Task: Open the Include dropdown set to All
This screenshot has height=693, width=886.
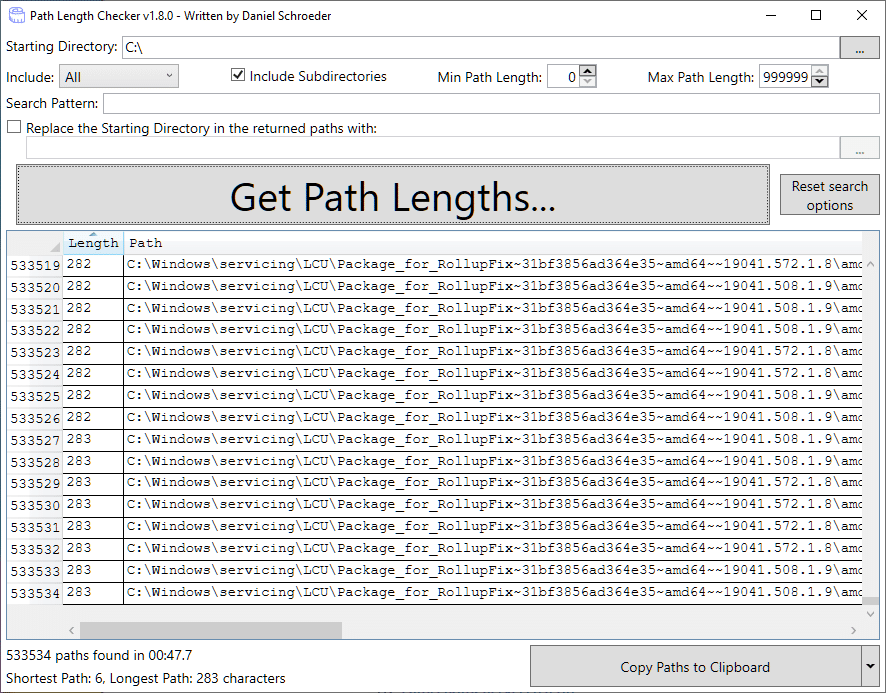Action: pyautogui.click(x=119, y=77)
